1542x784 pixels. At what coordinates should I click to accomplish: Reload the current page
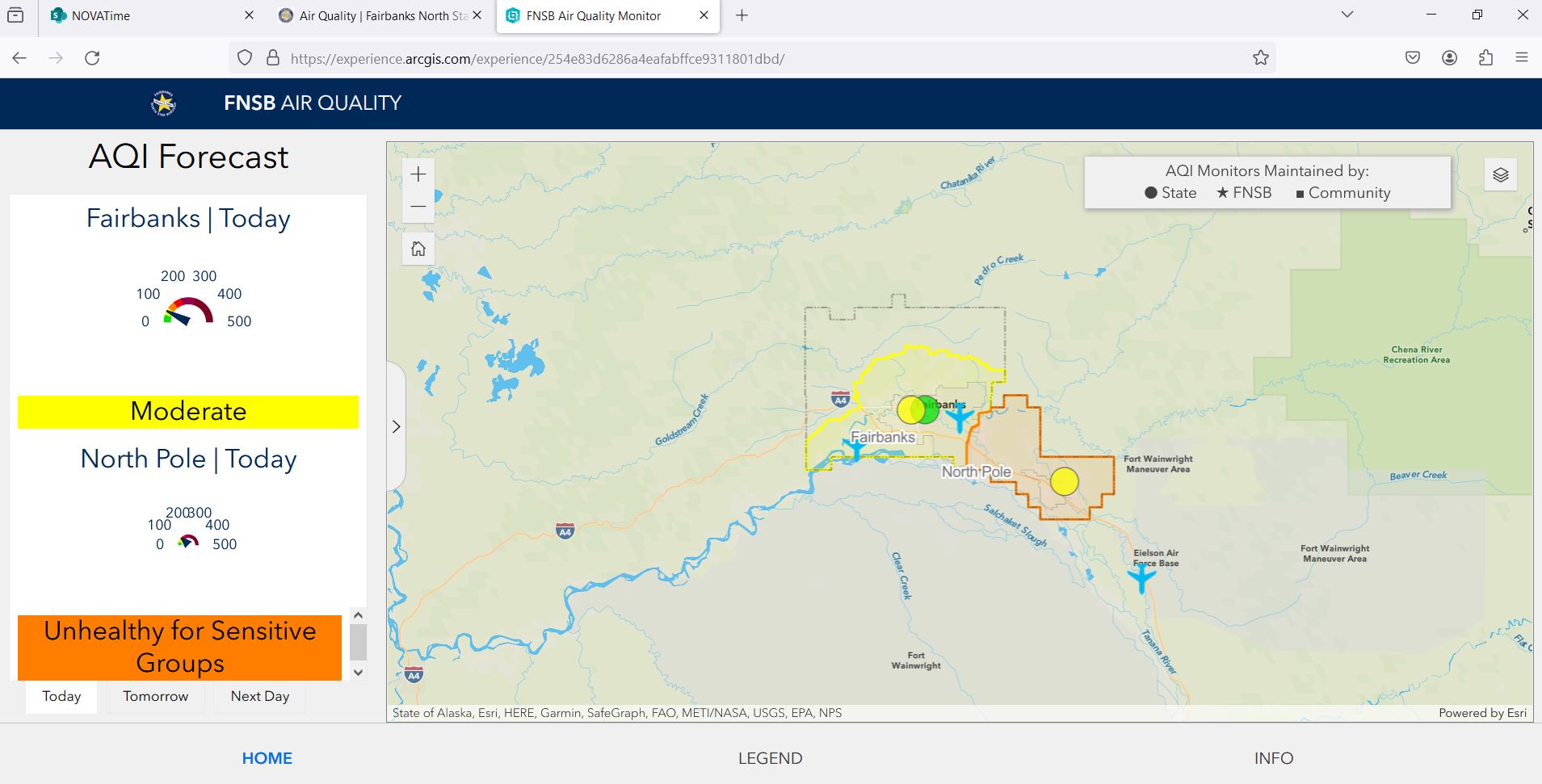coord(93,58)
